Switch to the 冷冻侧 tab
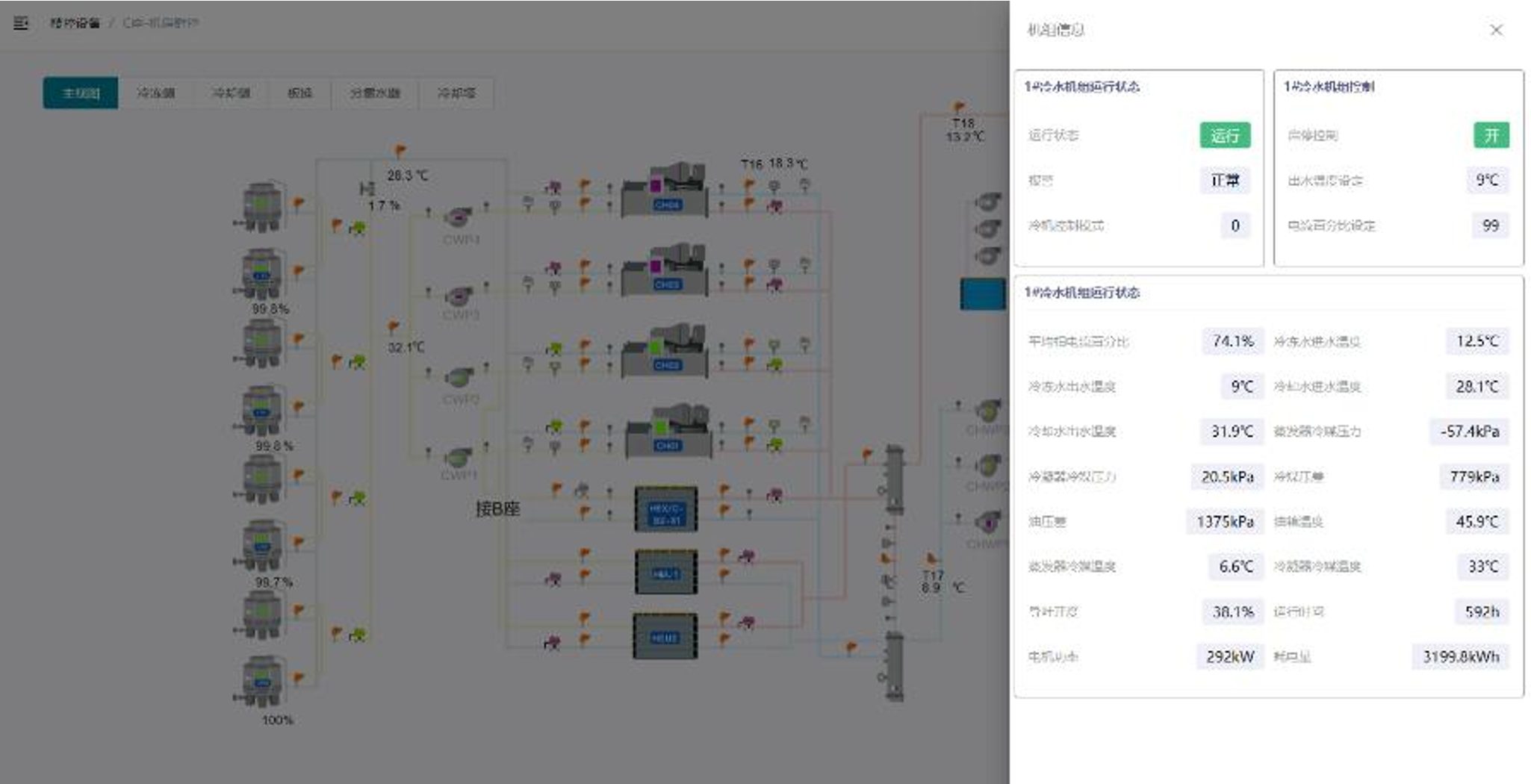Viewport: 1531px width, 784px height. (155, 93)
